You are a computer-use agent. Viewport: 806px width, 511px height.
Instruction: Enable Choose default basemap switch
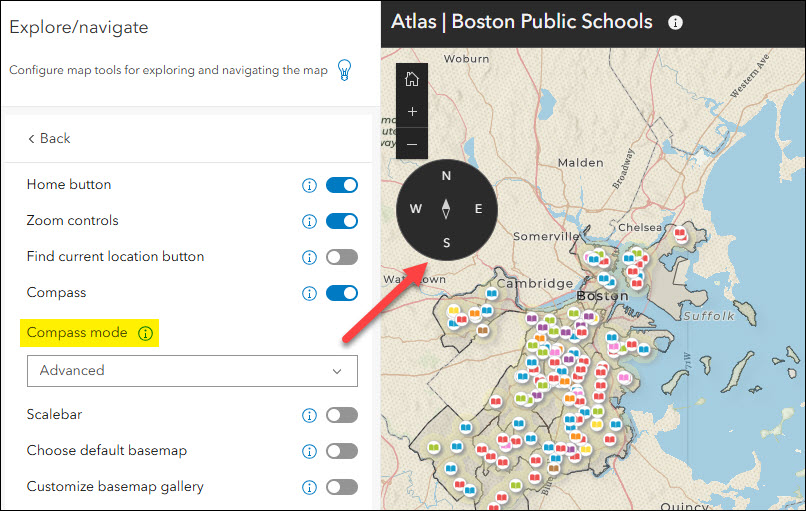[x=342, y=451]
